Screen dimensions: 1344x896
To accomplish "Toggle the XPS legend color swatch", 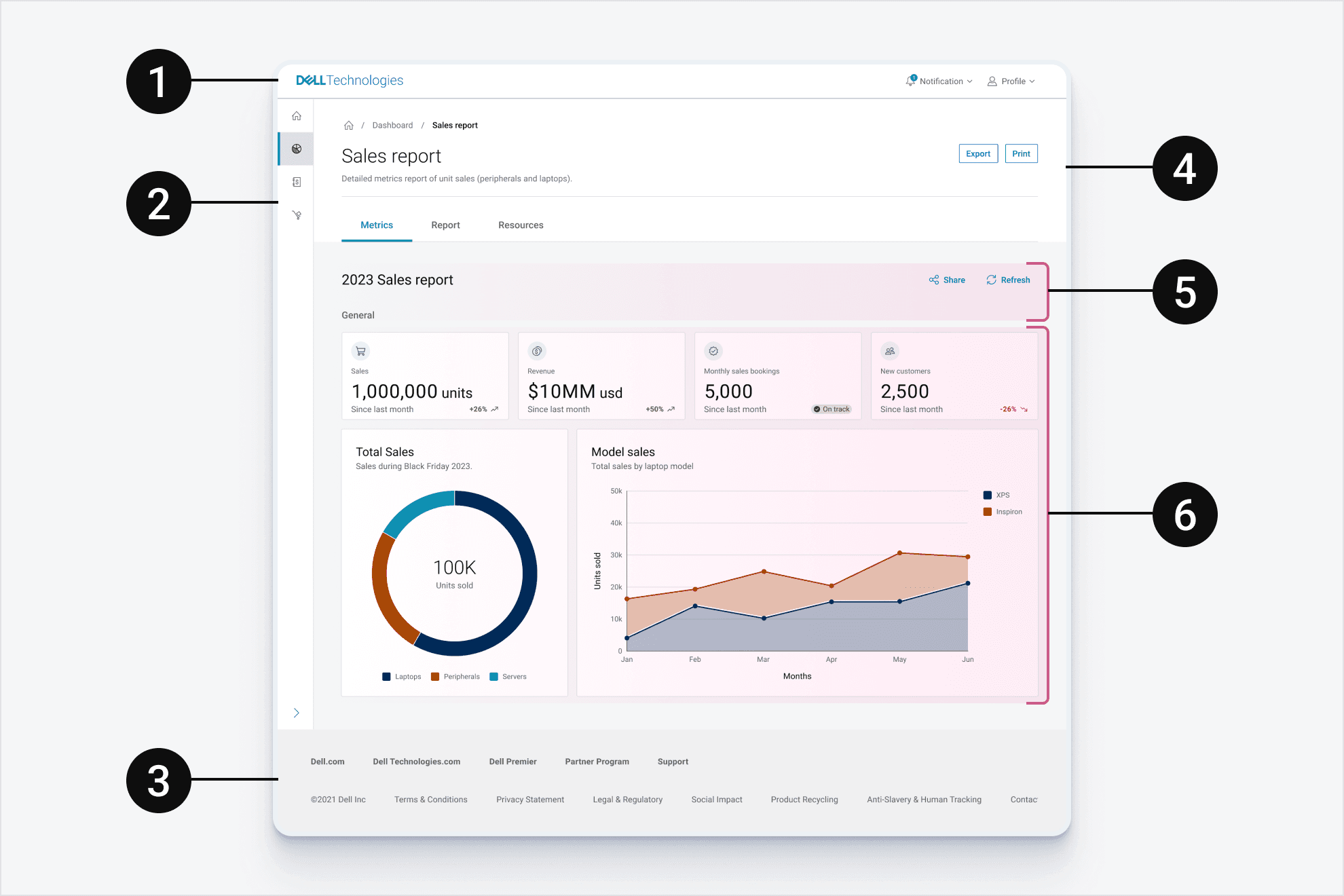I will pyautogui.click(x=988, y=495).
